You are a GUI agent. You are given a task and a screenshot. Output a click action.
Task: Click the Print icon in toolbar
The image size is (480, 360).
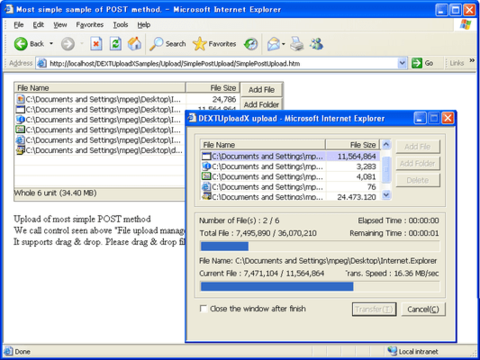click(x=297, y=44)
